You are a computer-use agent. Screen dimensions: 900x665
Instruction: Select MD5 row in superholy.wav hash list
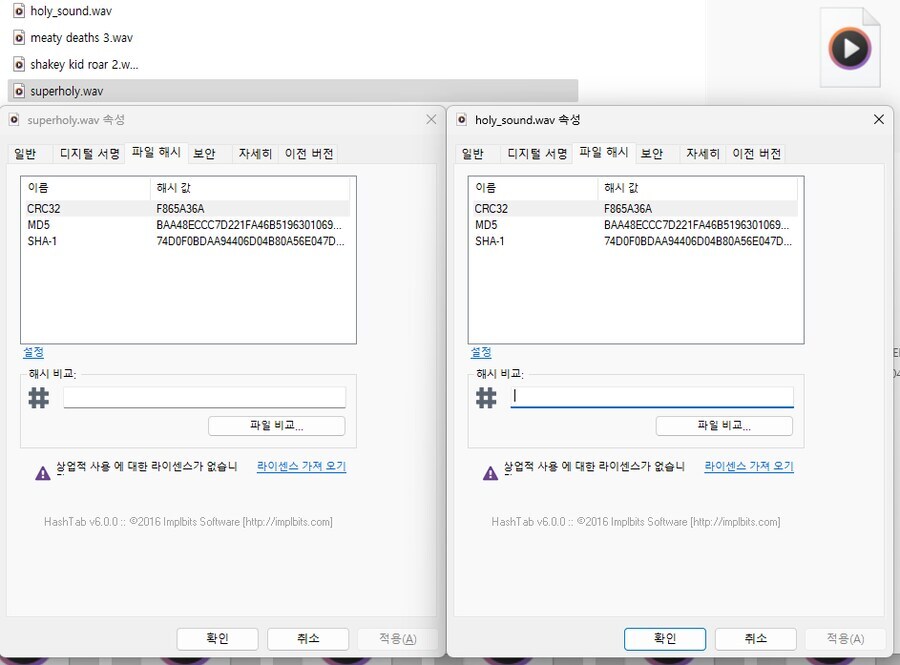pyautogui.click(x=187, y=224)
